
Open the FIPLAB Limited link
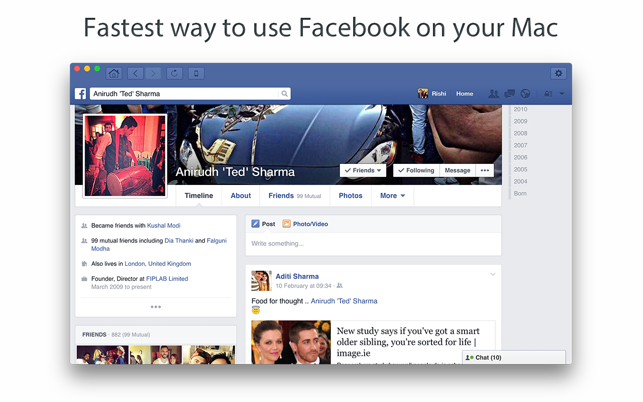pyautogui.click(x=167, y=279)
